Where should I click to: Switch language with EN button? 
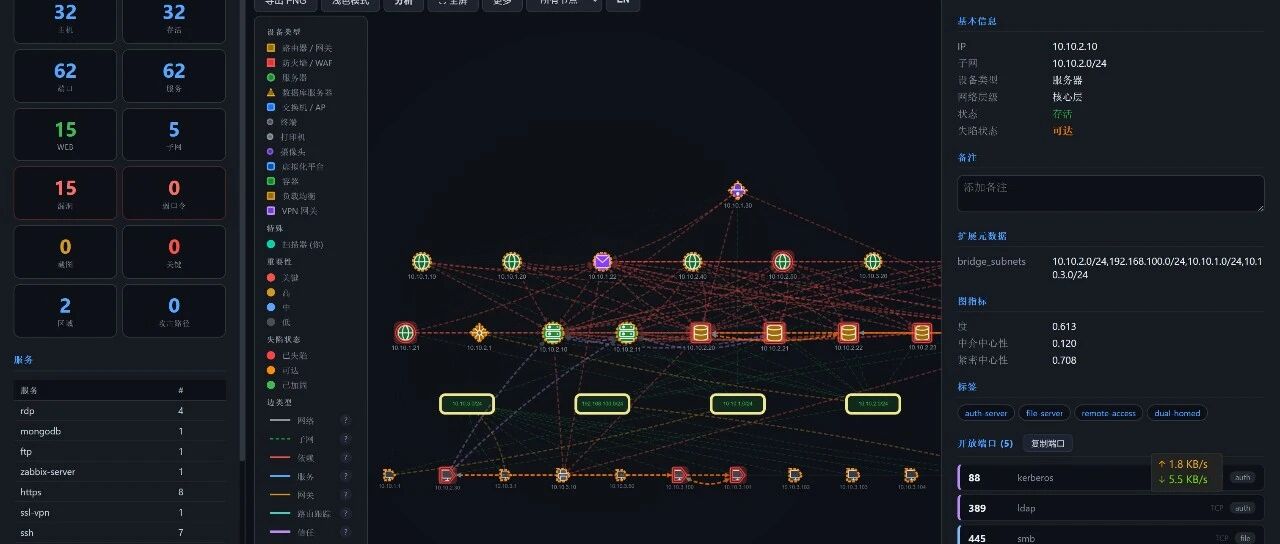coord(623,3)
